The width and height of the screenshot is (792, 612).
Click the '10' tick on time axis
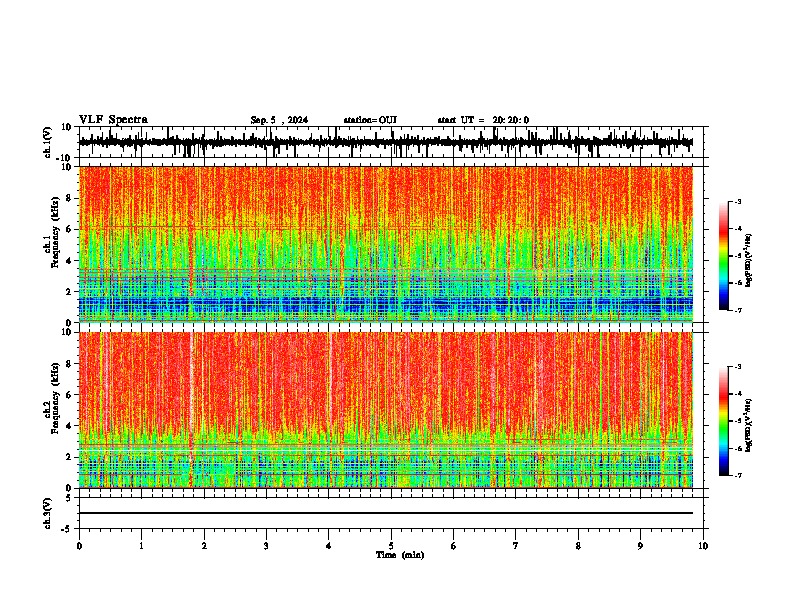(x=703, y=546)
